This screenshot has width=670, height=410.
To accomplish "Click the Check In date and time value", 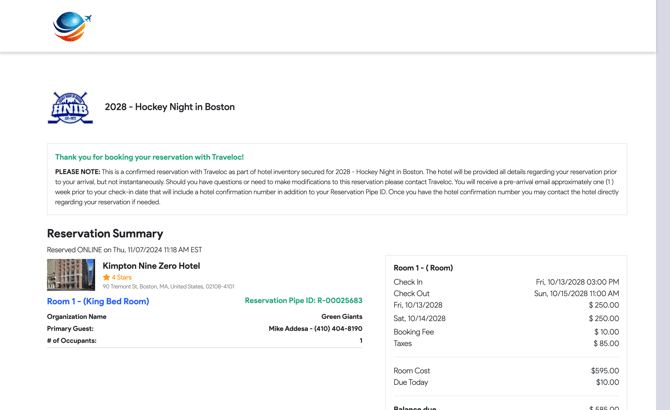I will coord(577,282).
